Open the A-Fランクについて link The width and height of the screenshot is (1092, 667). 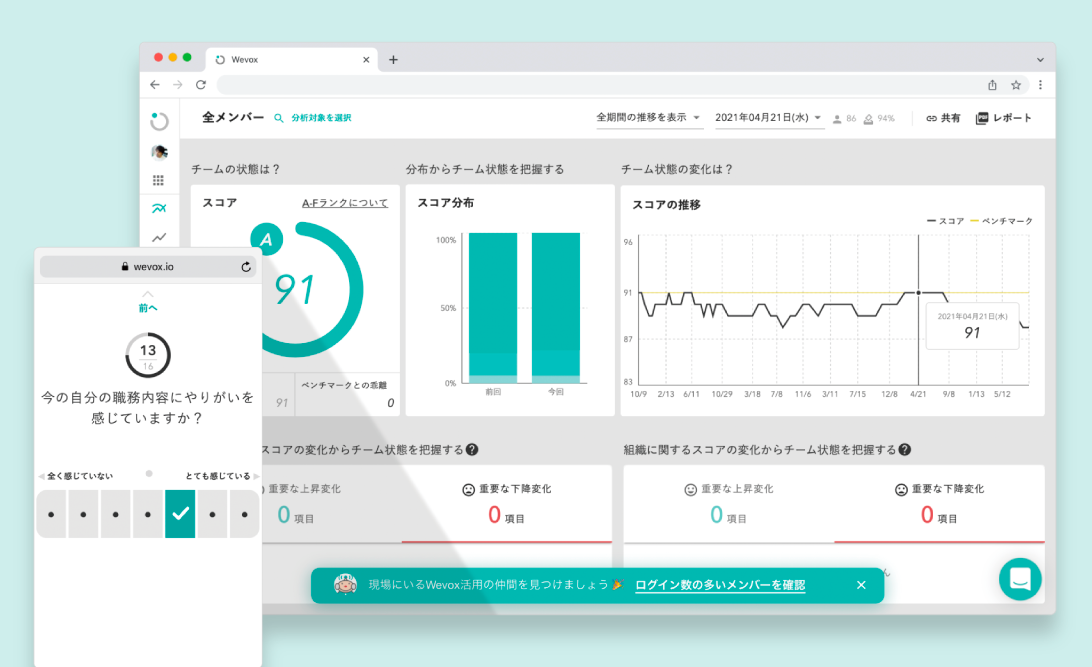tap(345, 203)
